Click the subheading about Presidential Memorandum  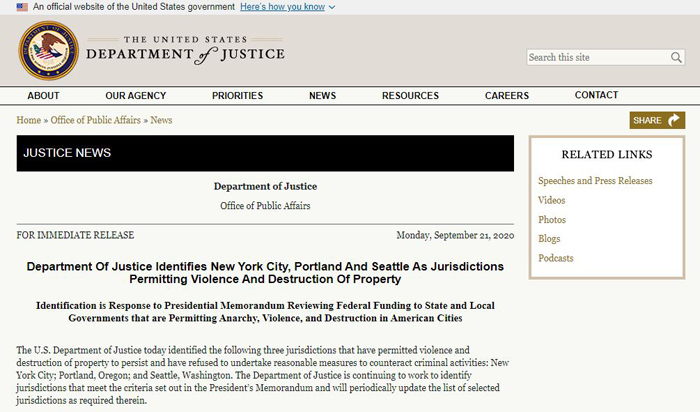[x=265, y=312]
